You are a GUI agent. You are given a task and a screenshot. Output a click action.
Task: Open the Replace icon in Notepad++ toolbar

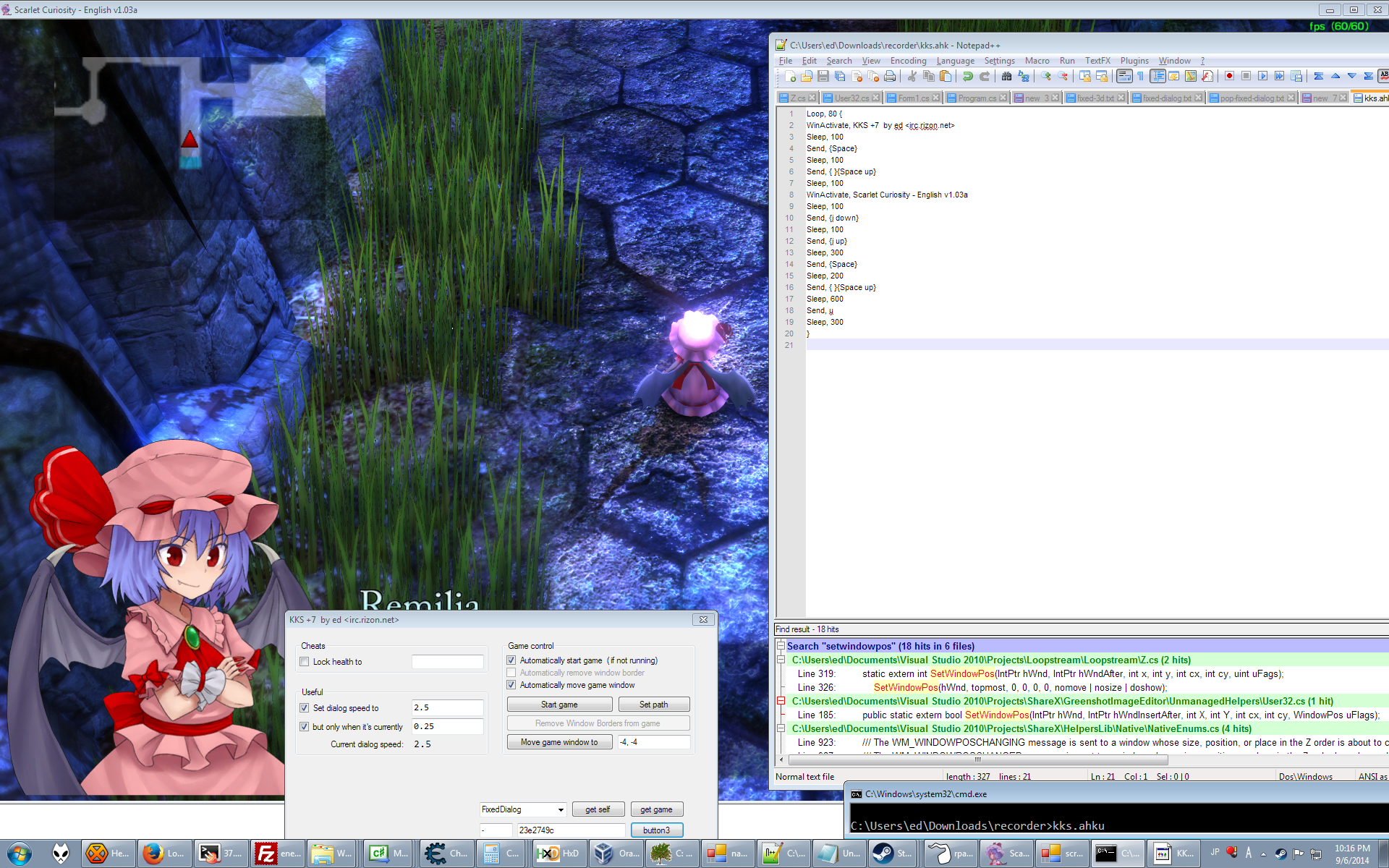[x=1024, y=76]
